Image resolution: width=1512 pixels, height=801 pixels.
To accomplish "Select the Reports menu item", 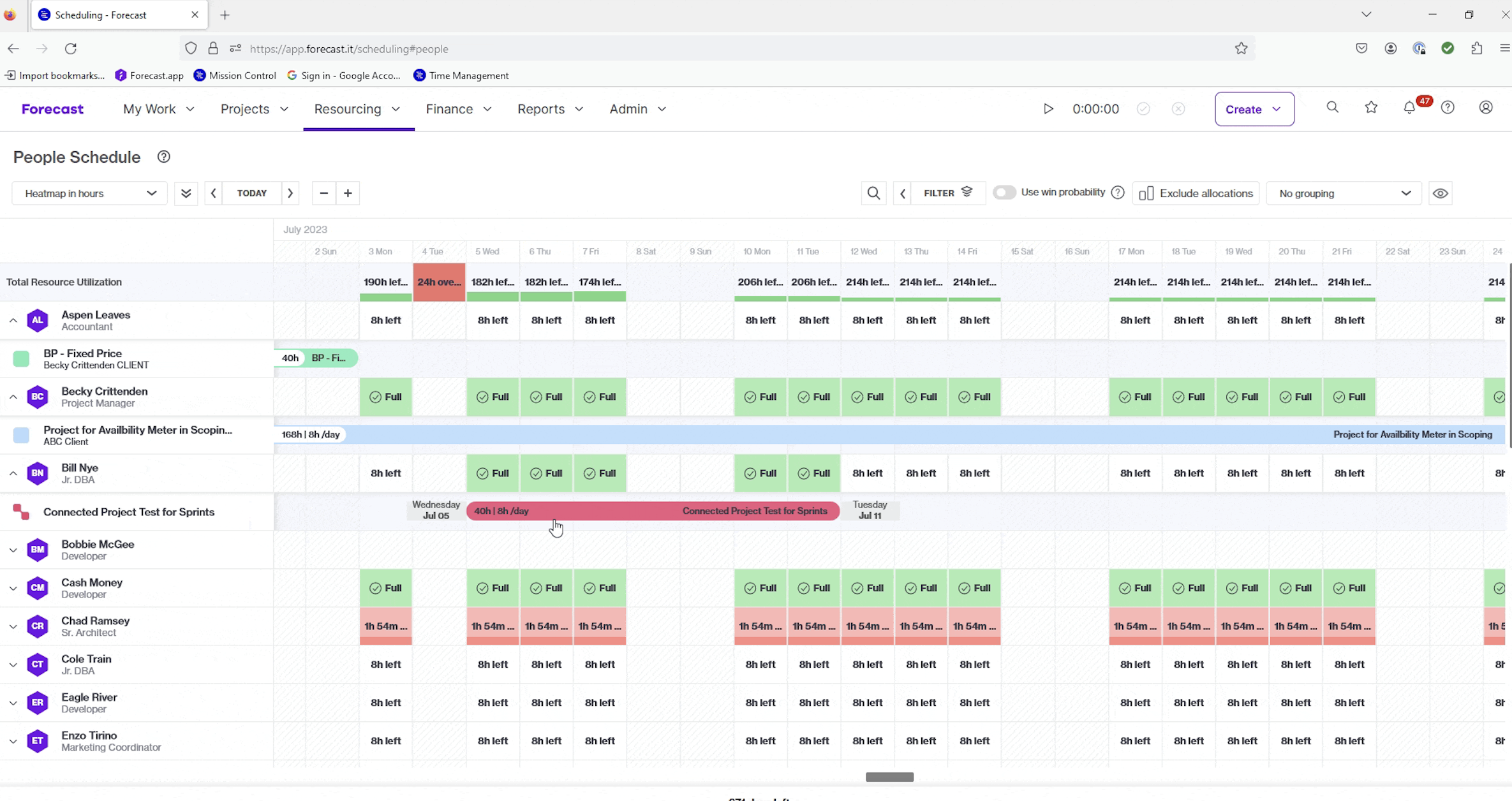I will tap(541, 109).
